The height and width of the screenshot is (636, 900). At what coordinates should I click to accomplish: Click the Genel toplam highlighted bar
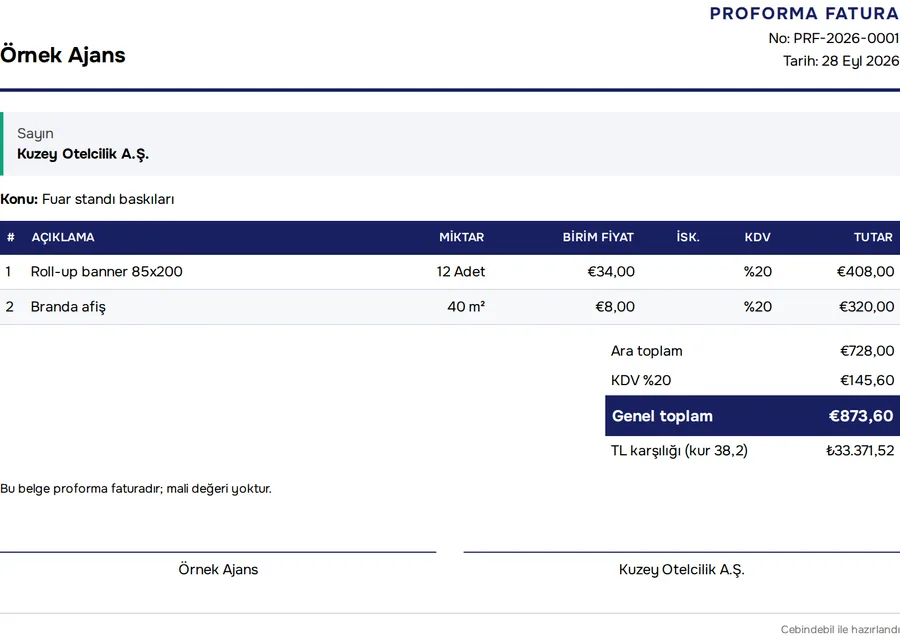pyautogui.click(x=752, y=416)
